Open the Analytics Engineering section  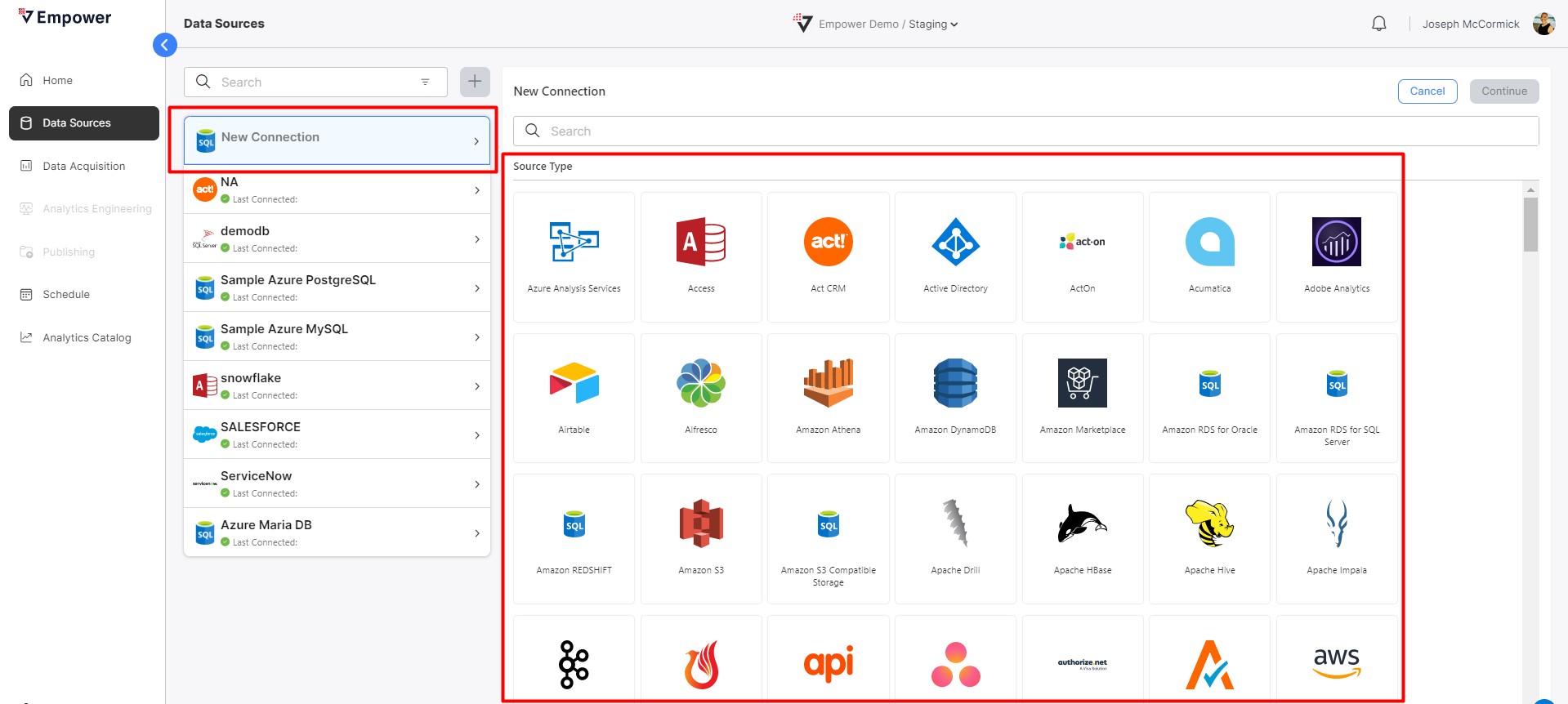(84, 209)
